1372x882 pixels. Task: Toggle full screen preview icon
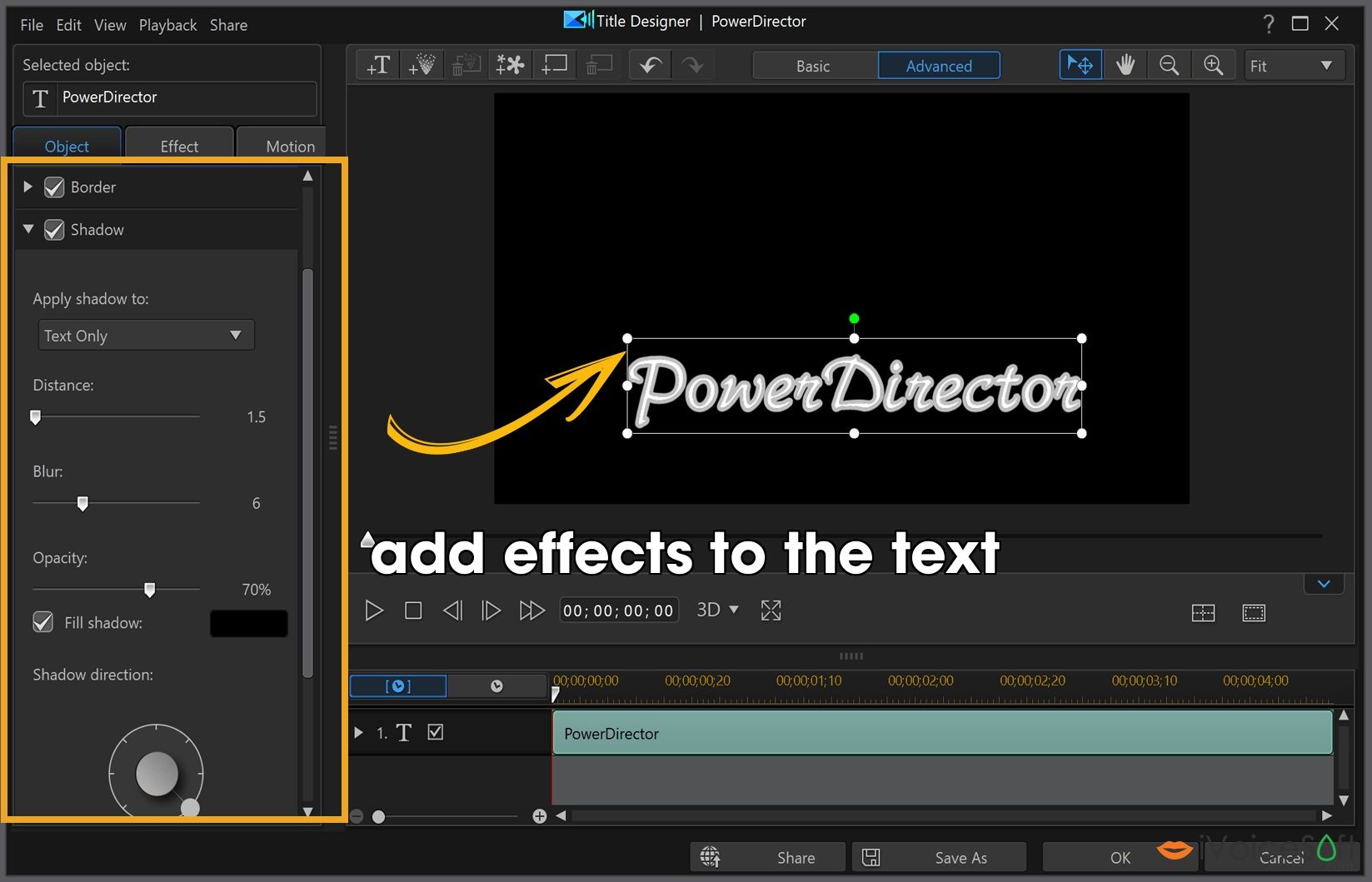771,610
